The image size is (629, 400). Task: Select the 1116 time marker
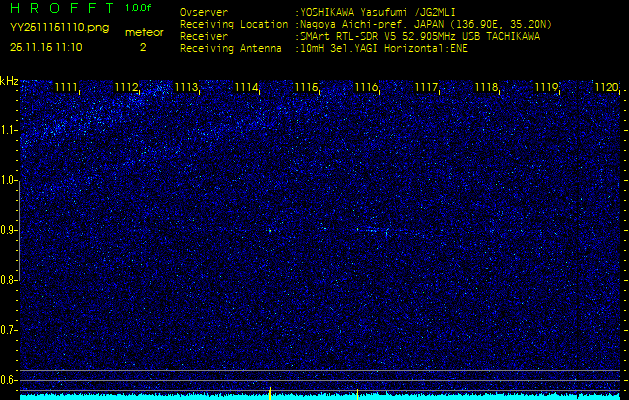(366, 88)
